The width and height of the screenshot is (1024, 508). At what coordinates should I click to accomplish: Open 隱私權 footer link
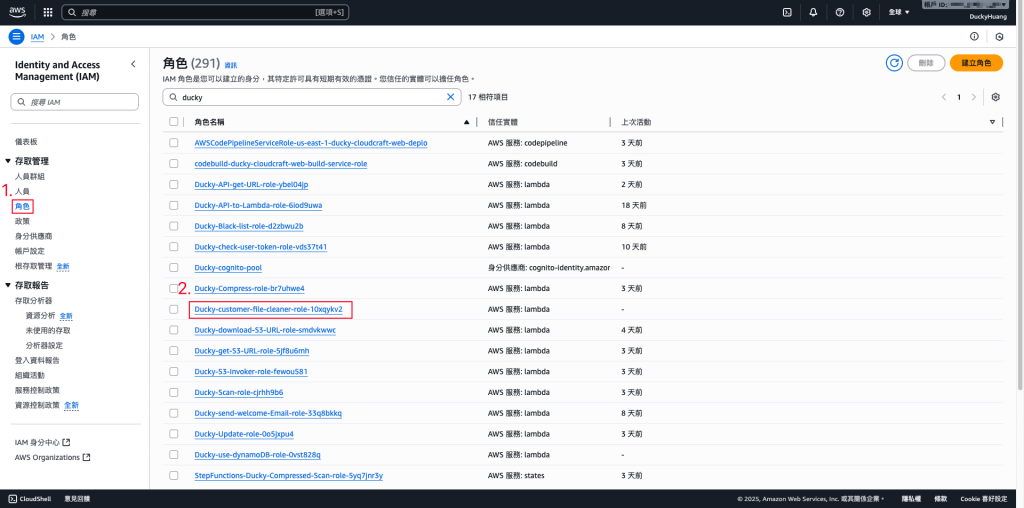pos(911,499)
